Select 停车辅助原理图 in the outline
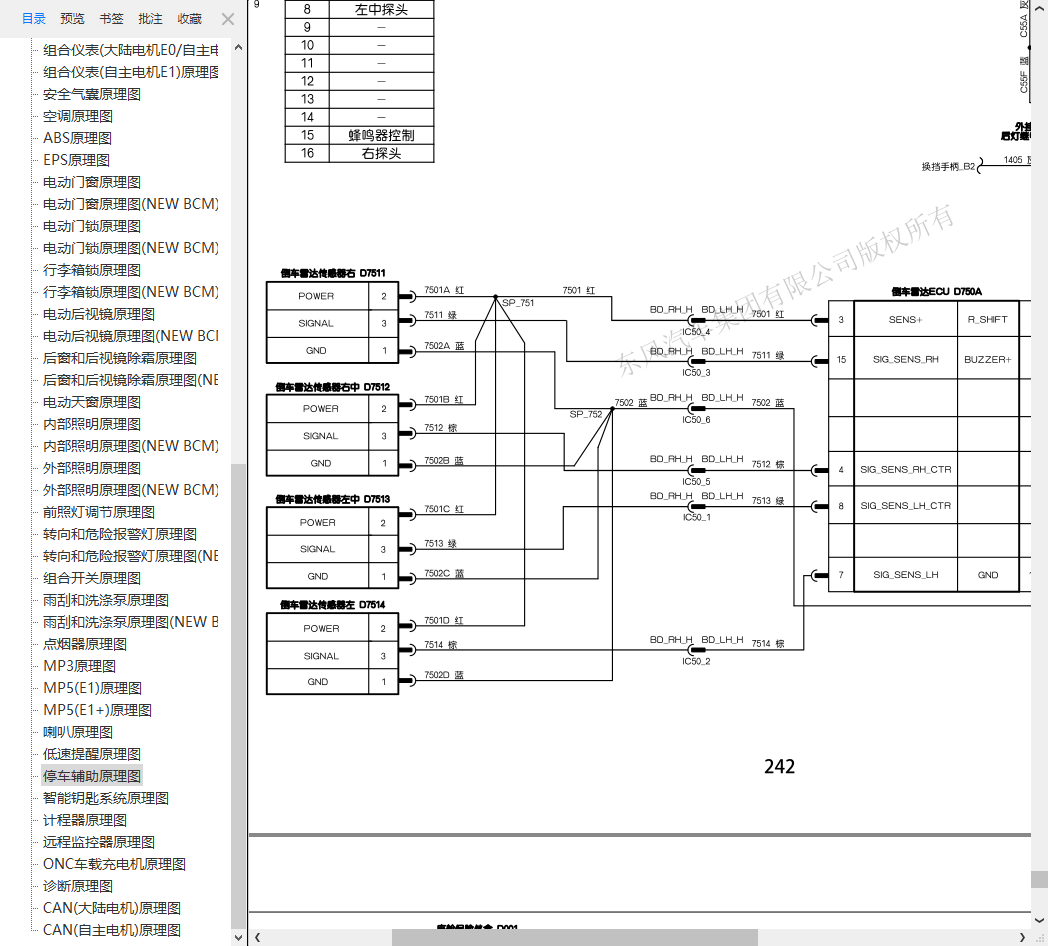 (x=92, y=776)
